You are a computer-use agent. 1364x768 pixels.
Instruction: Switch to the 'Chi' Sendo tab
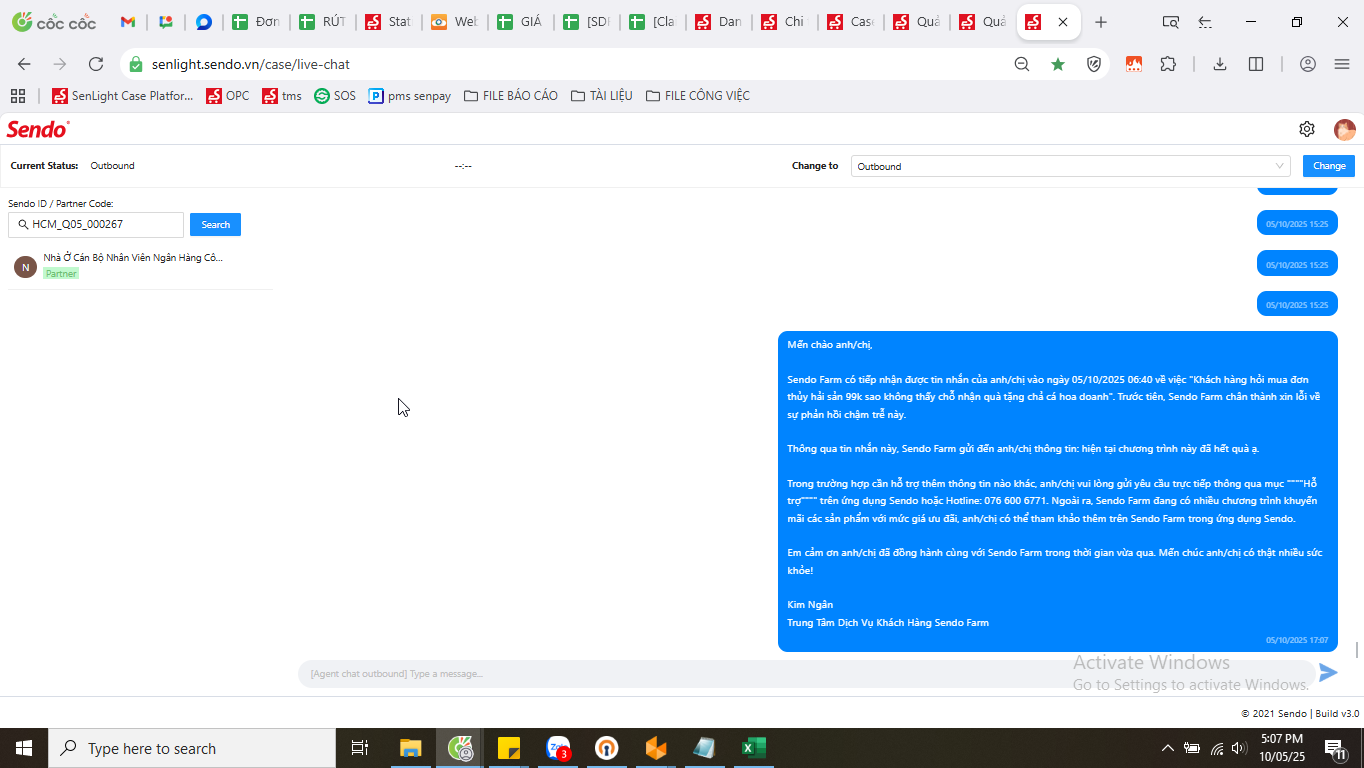tap(784, 22)
